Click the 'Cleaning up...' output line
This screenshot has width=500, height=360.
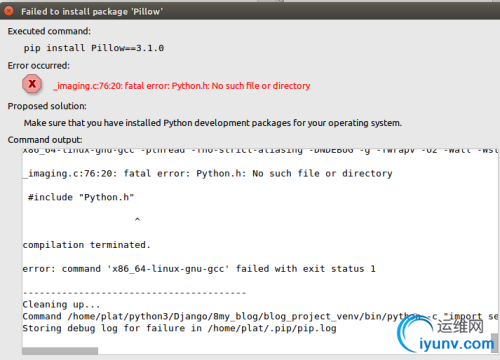(61, 304)
